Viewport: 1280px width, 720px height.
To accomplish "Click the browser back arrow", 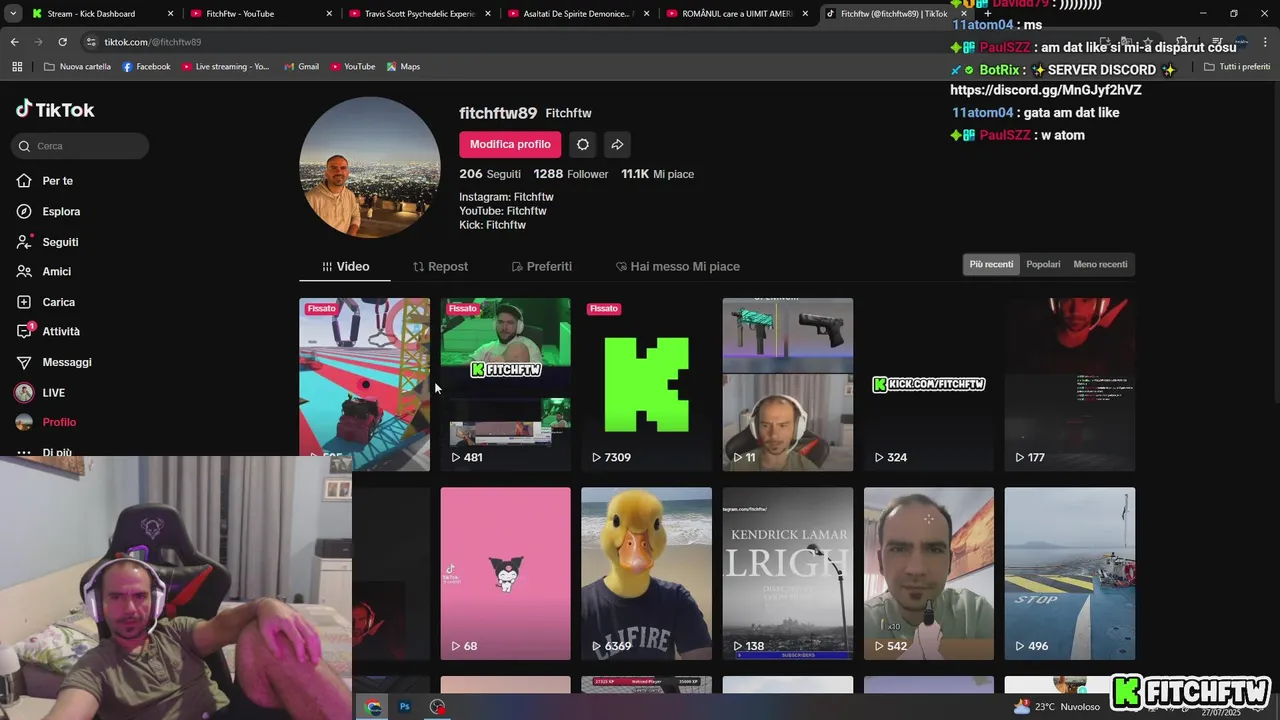I will [14, 42].
